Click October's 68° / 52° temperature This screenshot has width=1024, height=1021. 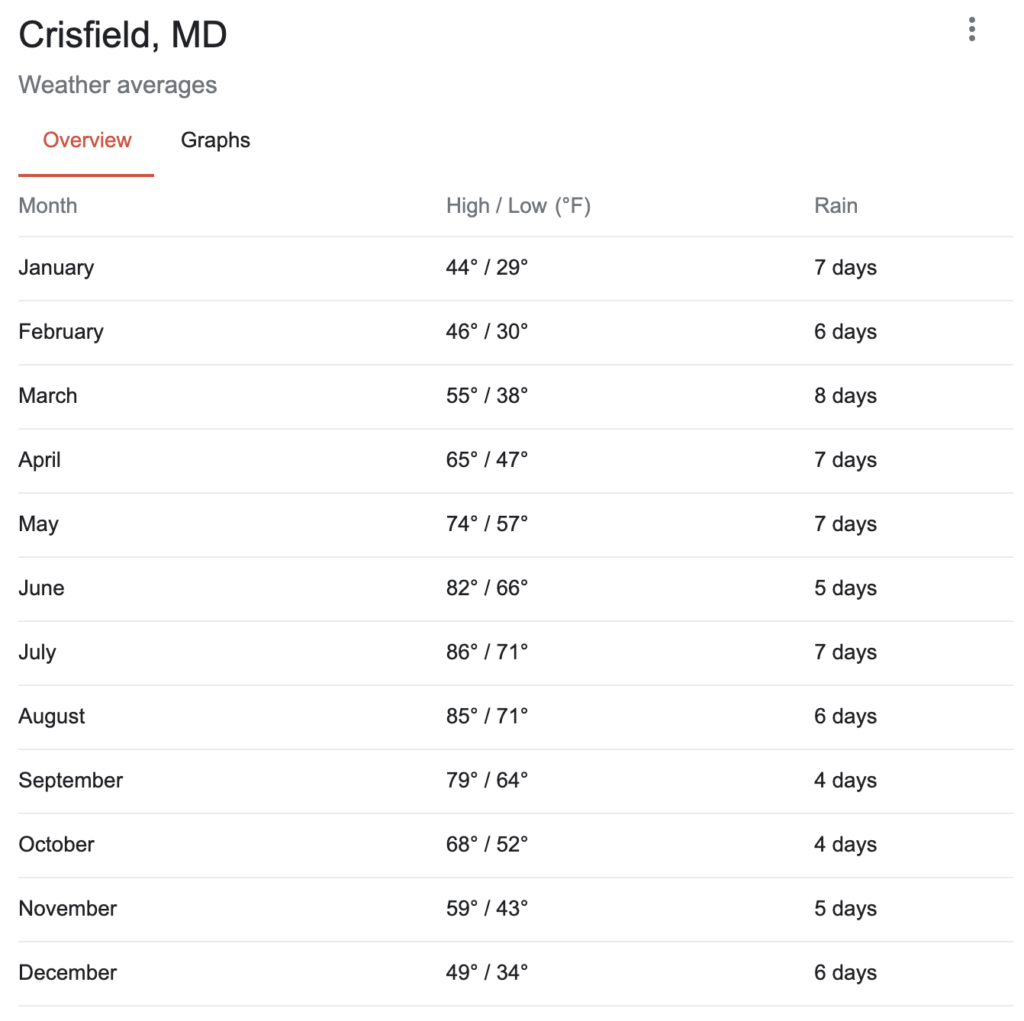[x=487, y=844]
